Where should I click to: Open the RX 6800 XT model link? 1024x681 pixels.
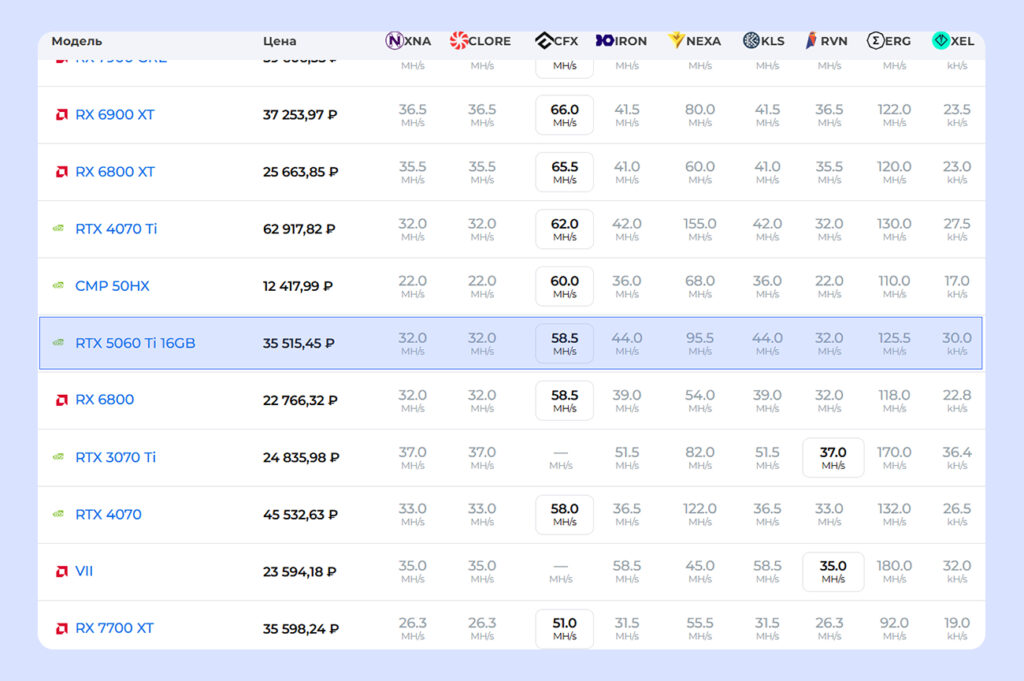point(115,172)
